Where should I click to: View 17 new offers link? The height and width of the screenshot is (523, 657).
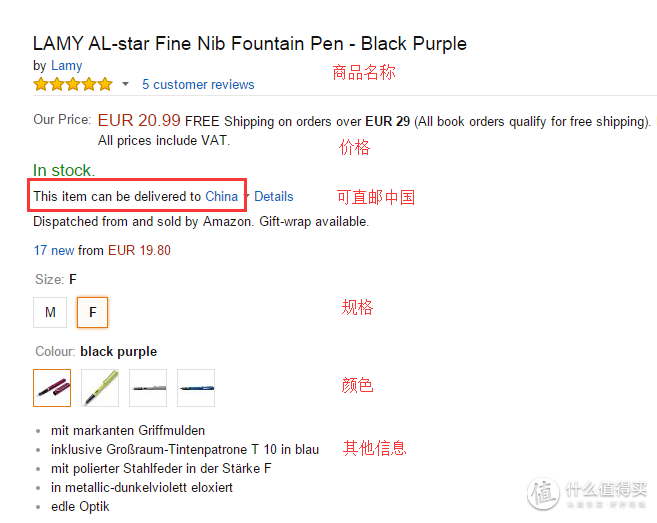(54, 251)
